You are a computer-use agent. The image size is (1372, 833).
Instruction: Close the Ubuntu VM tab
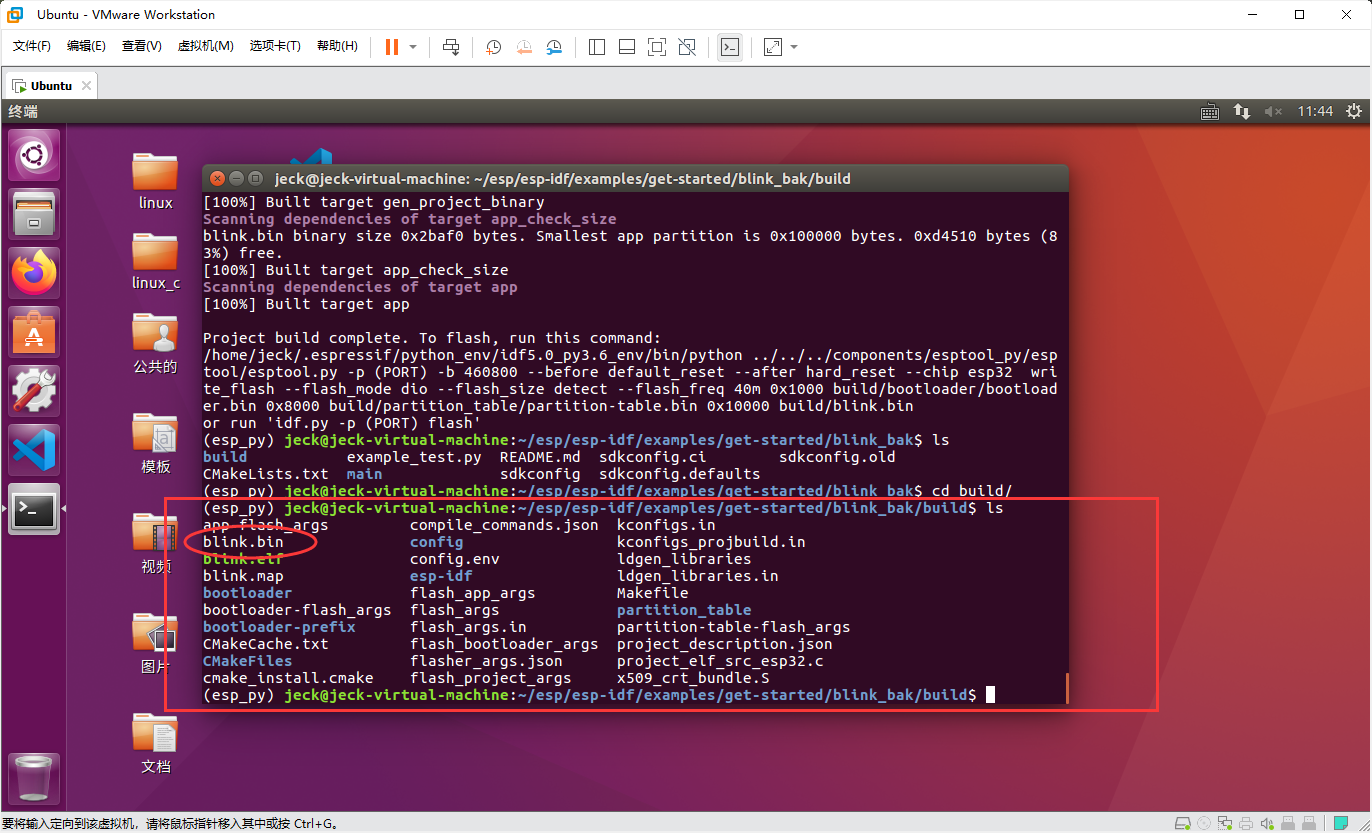85,86
